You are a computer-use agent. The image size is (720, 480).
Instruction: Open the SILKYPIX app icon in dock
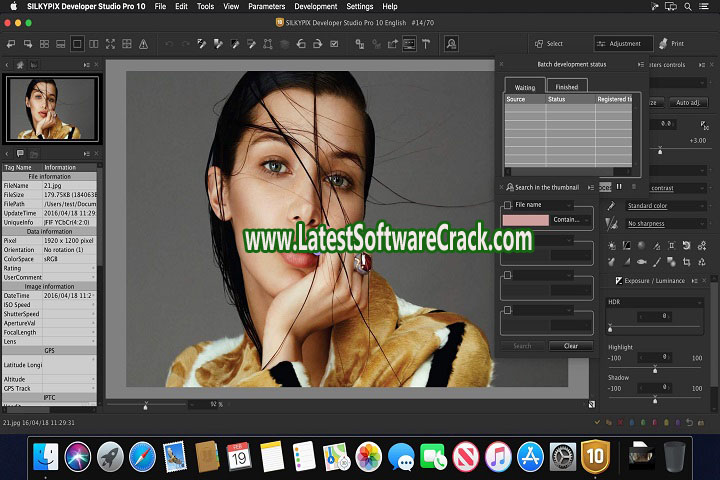(x=596, y=457)
